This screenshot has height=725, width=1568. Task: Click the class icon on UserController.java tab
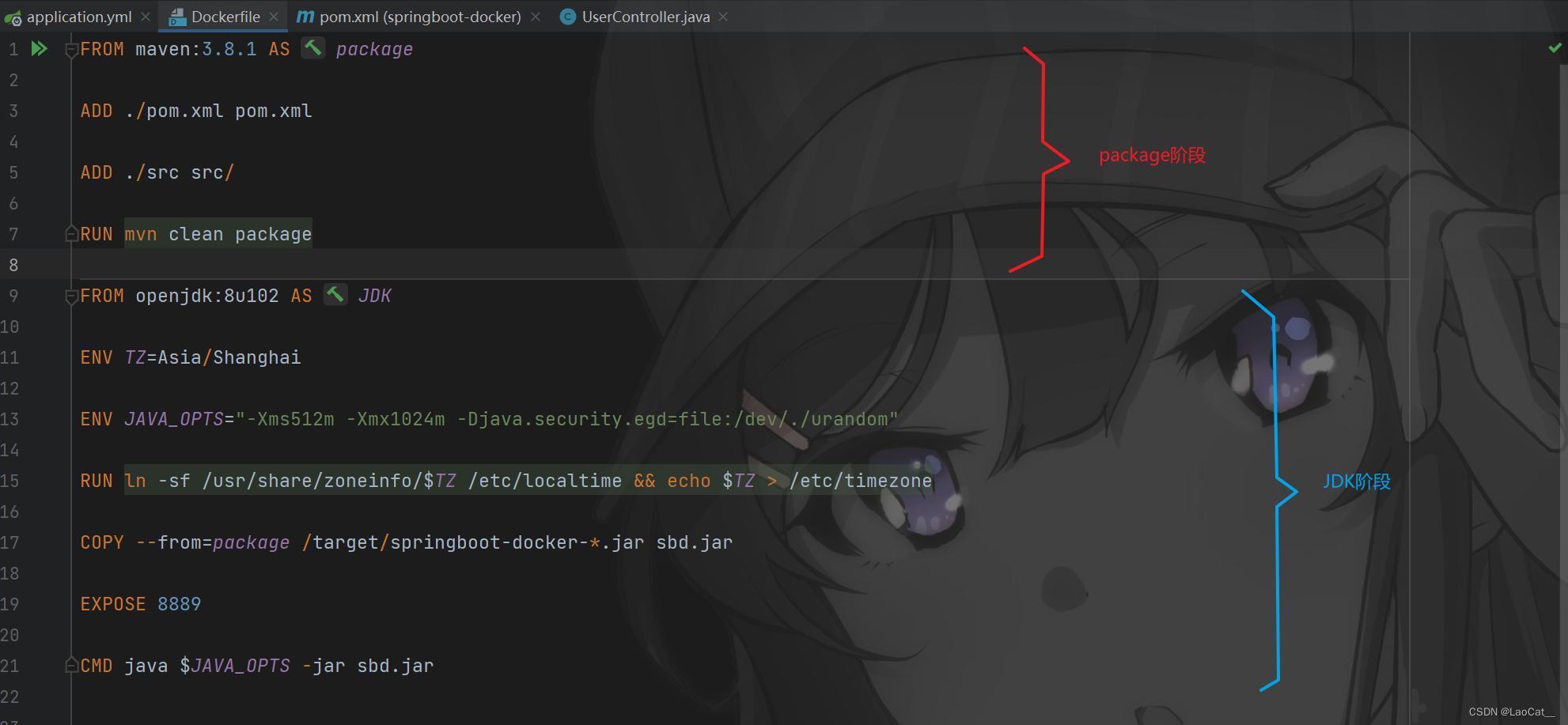567,17
